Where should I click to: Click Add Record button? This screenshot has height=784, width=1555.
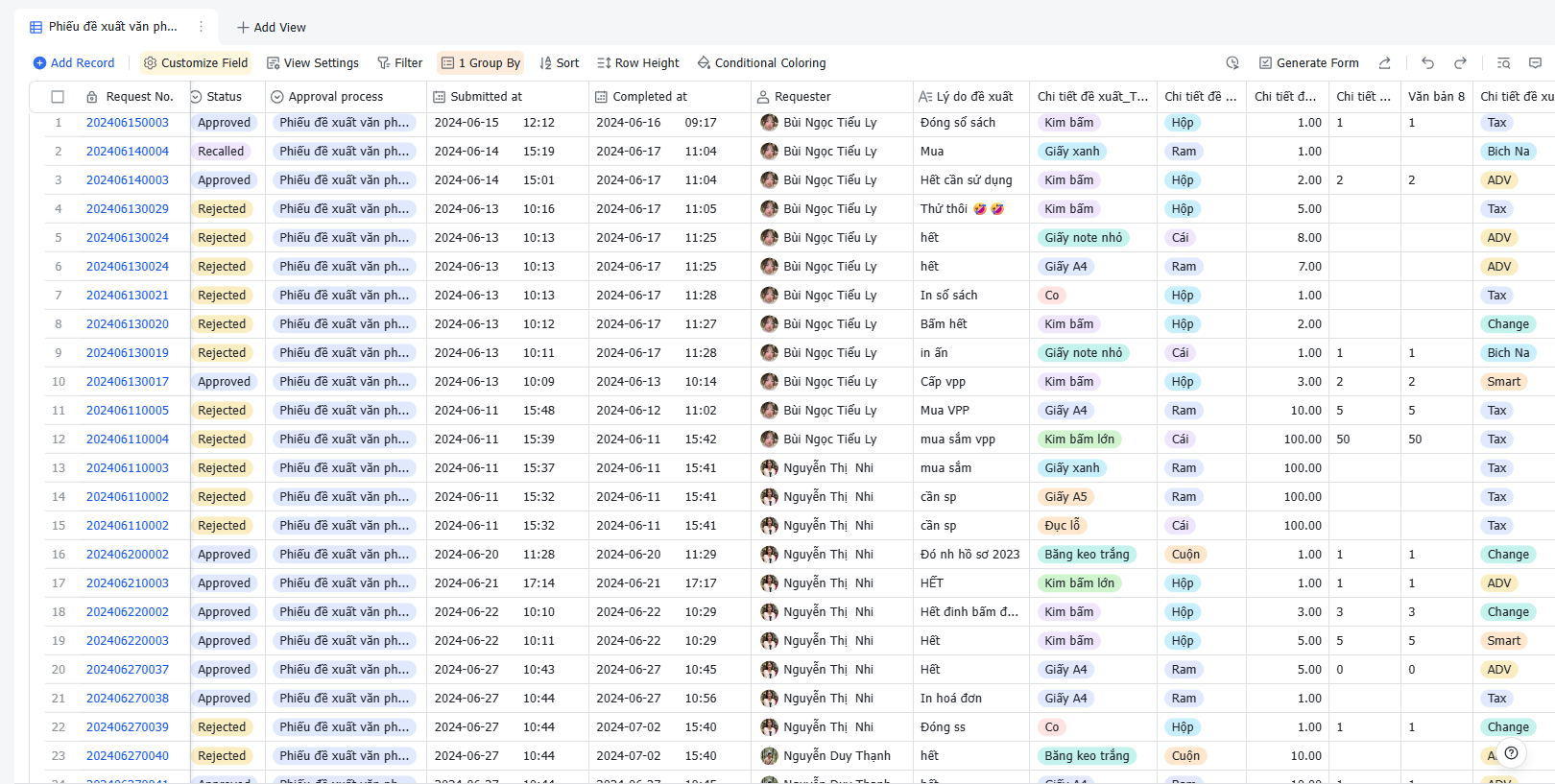click(74, 62)
